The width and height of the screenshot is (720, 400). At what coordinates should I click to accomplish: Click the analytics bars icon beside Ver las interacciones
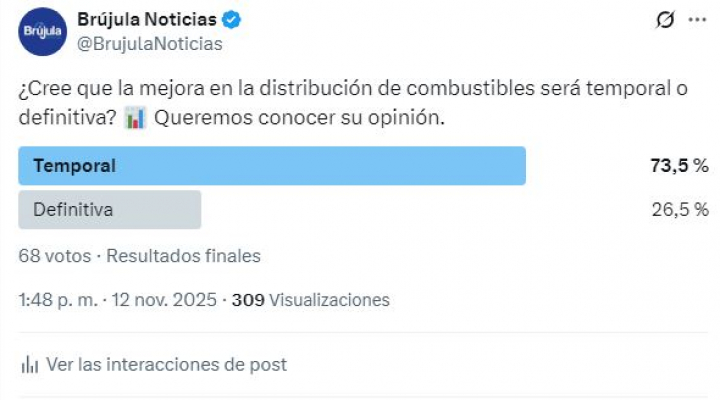coord(30,365)
